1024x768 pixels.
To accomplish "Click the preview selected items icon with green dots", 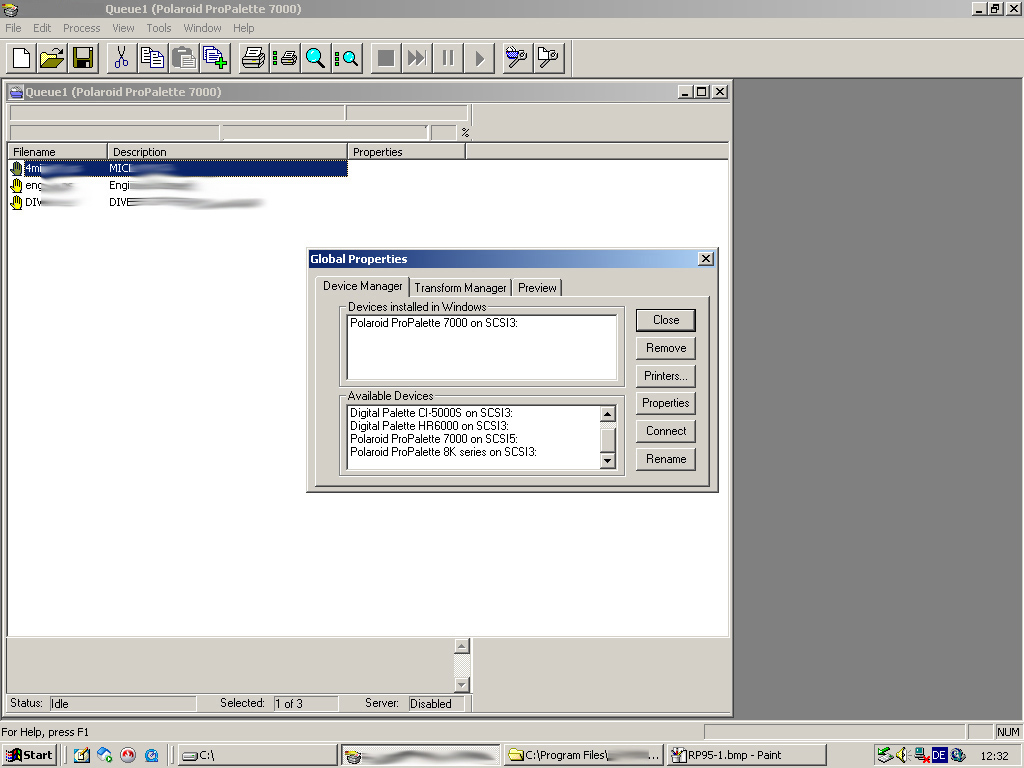I will (347, 58).
